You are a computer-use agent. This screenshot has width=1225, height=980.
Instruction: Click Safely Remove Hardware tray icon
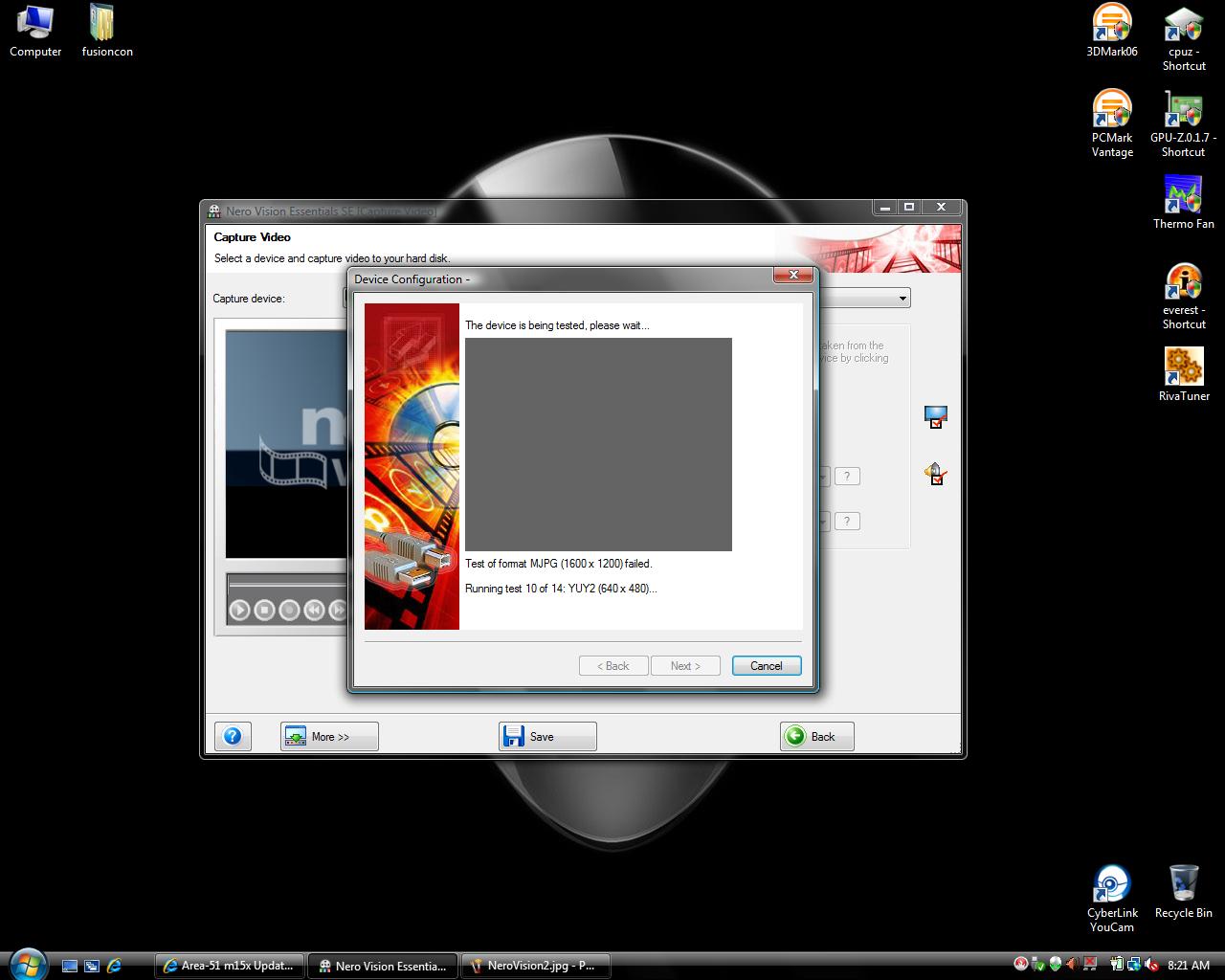click(1038, 965)
